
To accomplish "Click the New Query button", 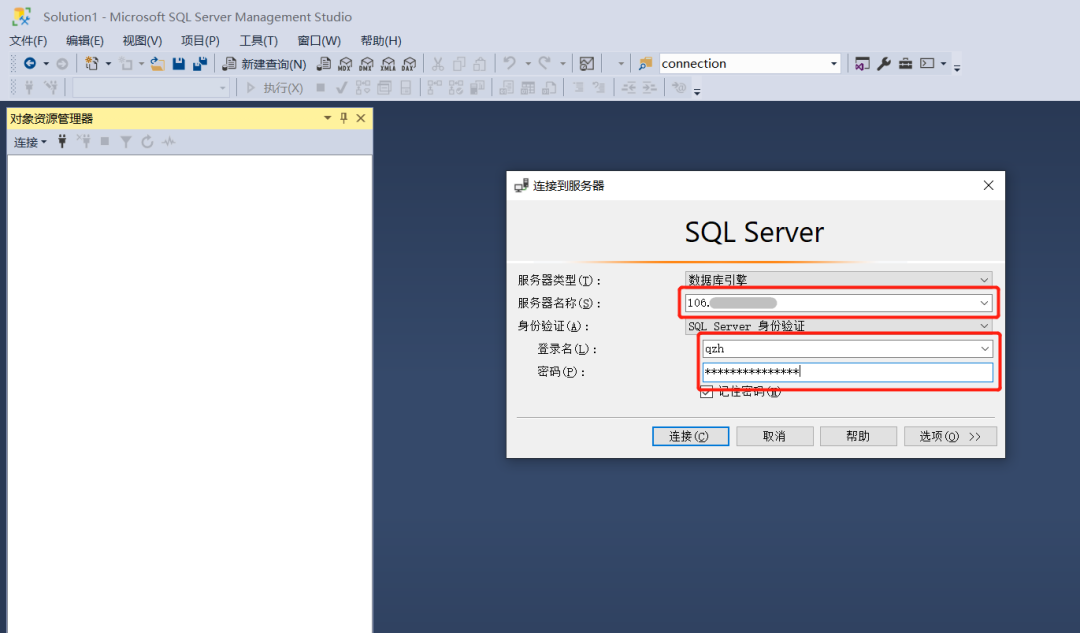I will [264, 63].
